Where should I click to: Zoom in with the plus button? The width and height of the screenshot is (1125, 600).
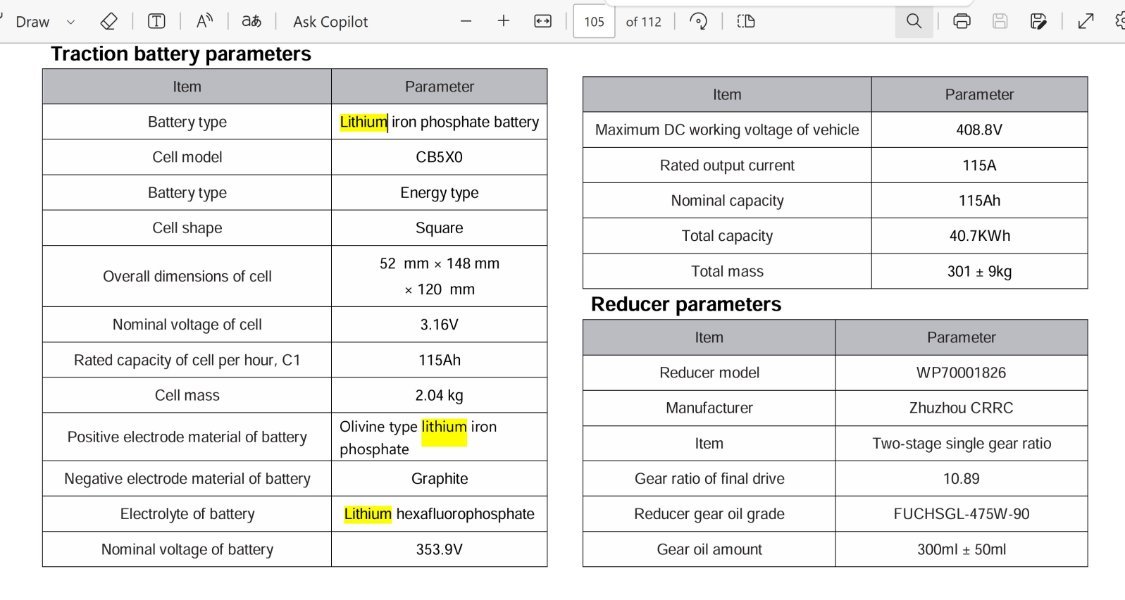[504, 21]
